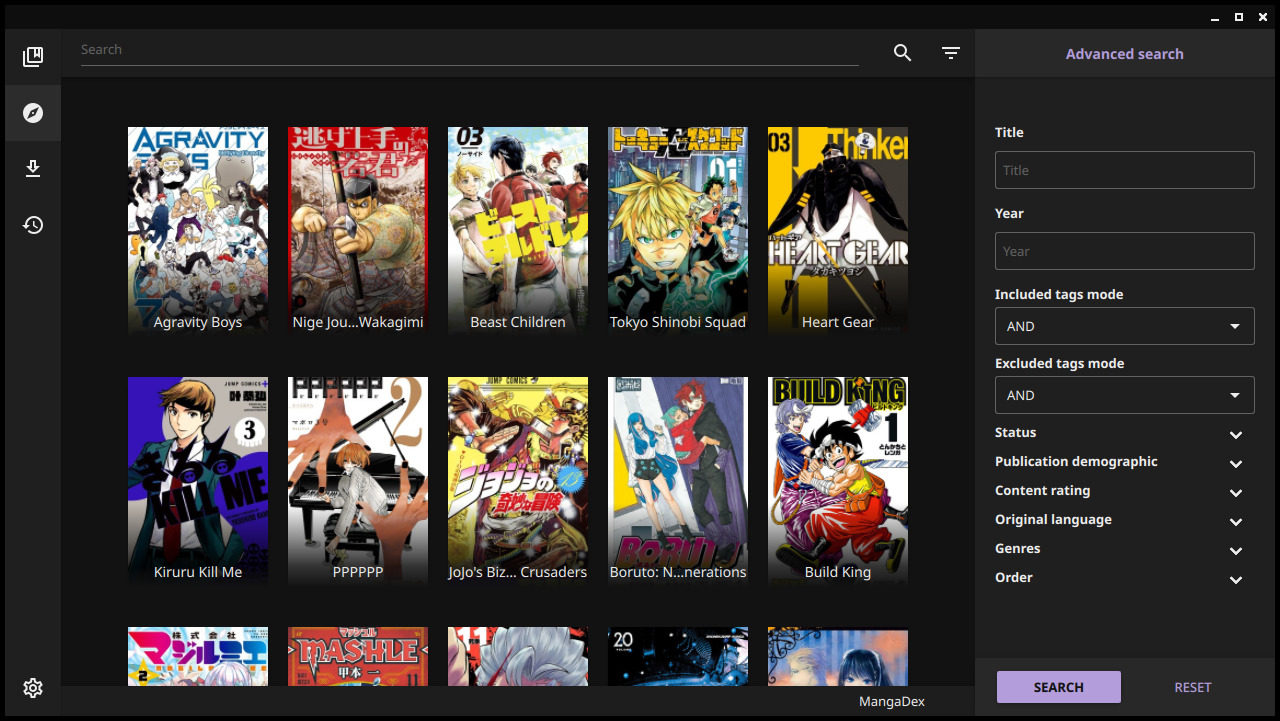Open Nige Jou...Wakagimi manga cover
This screenshot has width=1280, height=721.
click(x=358, y=230)
